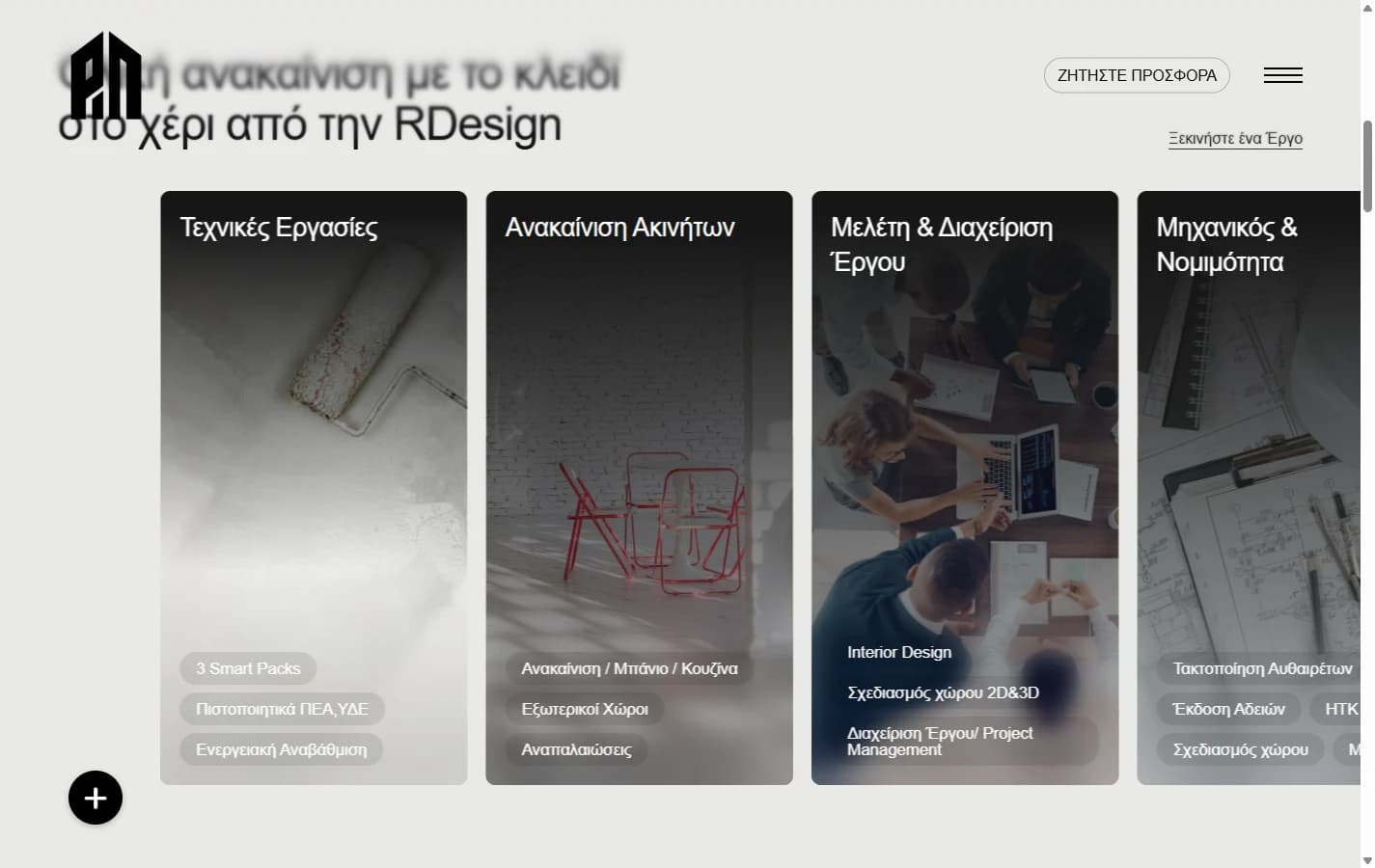The image size is (1375, 868).
Task: Open the Τεχνικές Εργασίες card heading
Action: pos(278,228)
